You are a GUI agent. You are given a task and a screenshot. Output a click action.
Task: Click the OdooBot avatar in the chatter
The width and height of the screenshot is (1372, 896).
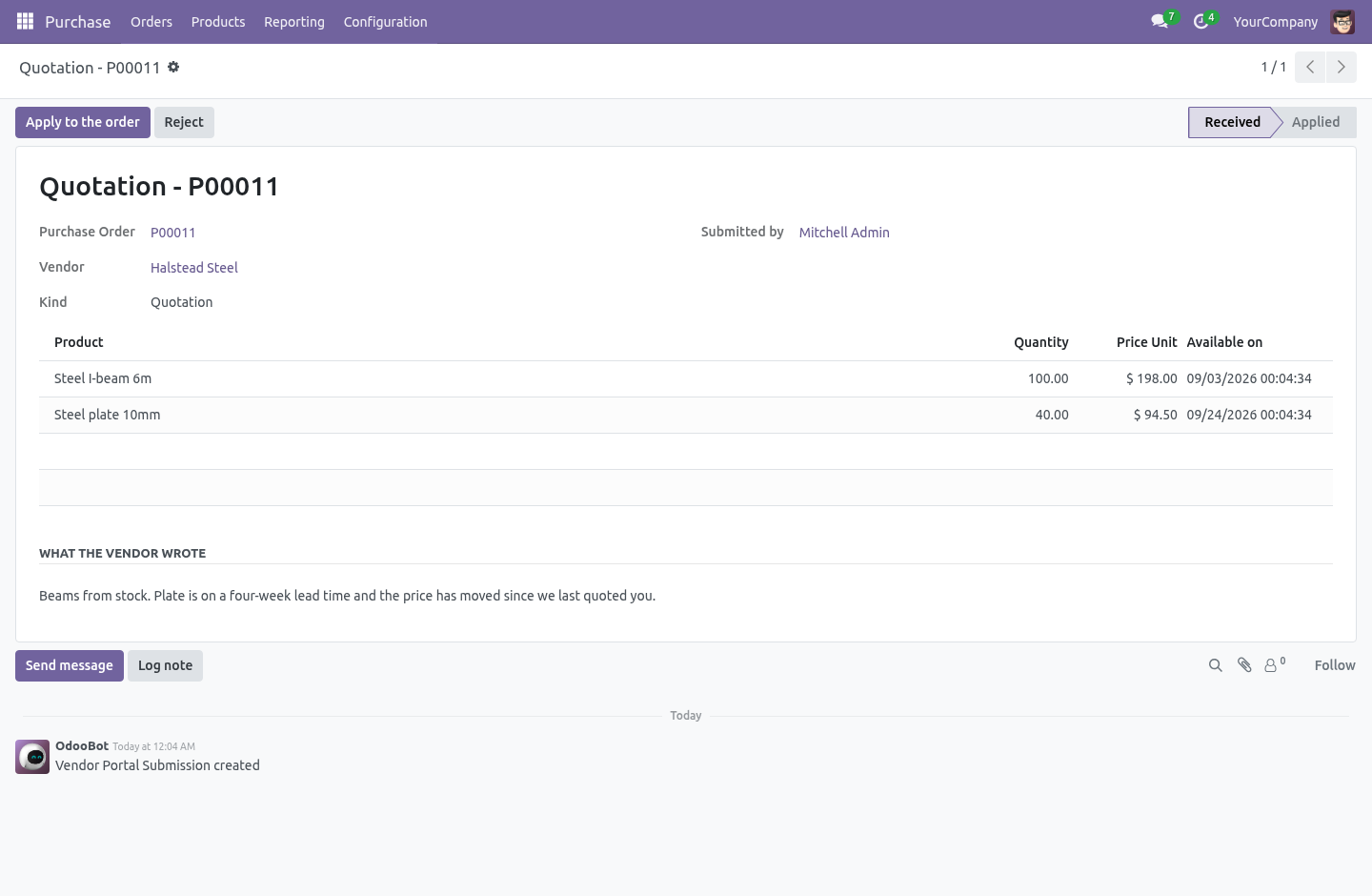coord(32,757)
